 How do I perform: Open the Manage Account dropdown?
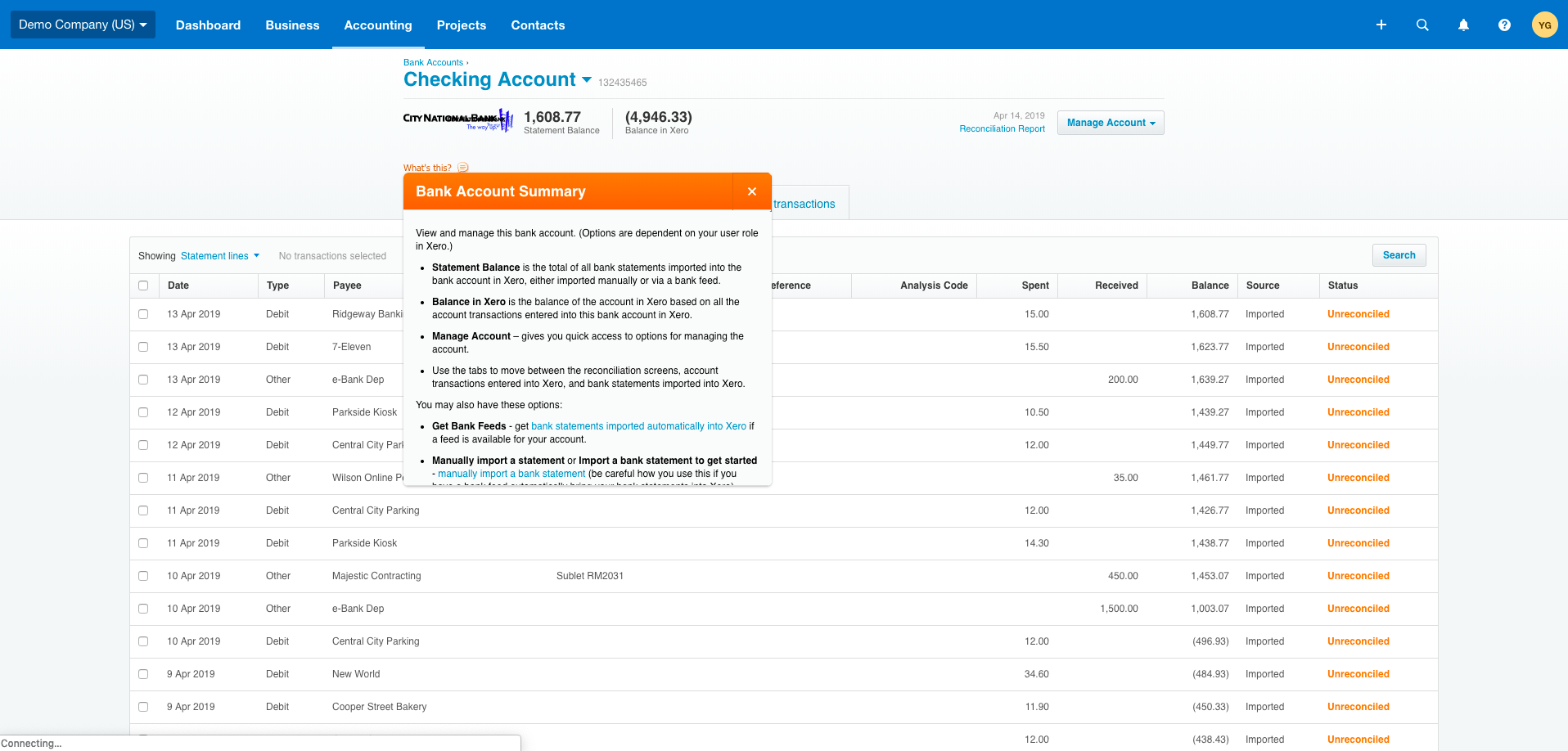[1111, 123]
